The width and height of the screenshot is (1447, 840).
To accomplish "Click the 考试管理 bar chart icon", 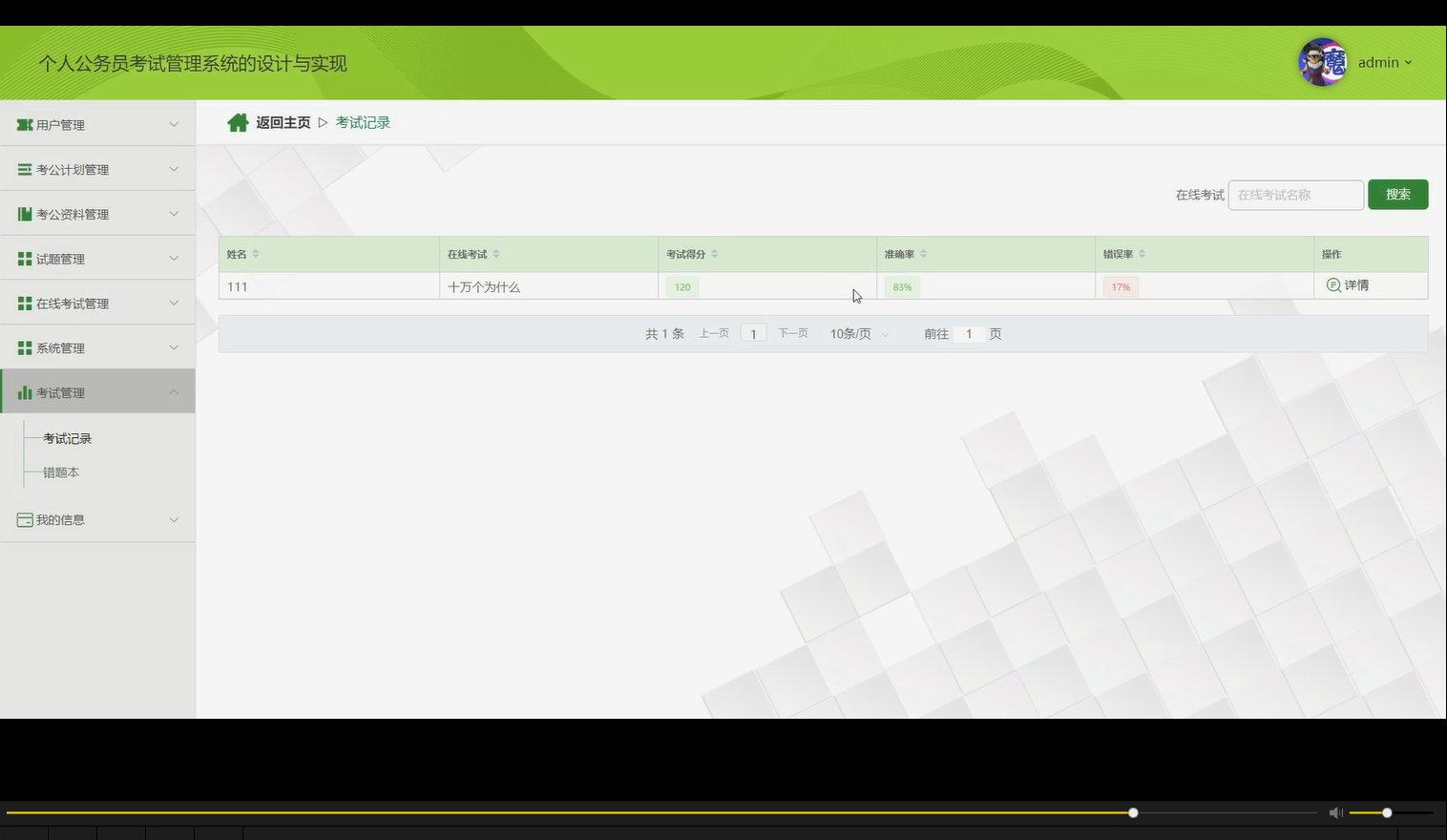I will click(x=25, y=392).
